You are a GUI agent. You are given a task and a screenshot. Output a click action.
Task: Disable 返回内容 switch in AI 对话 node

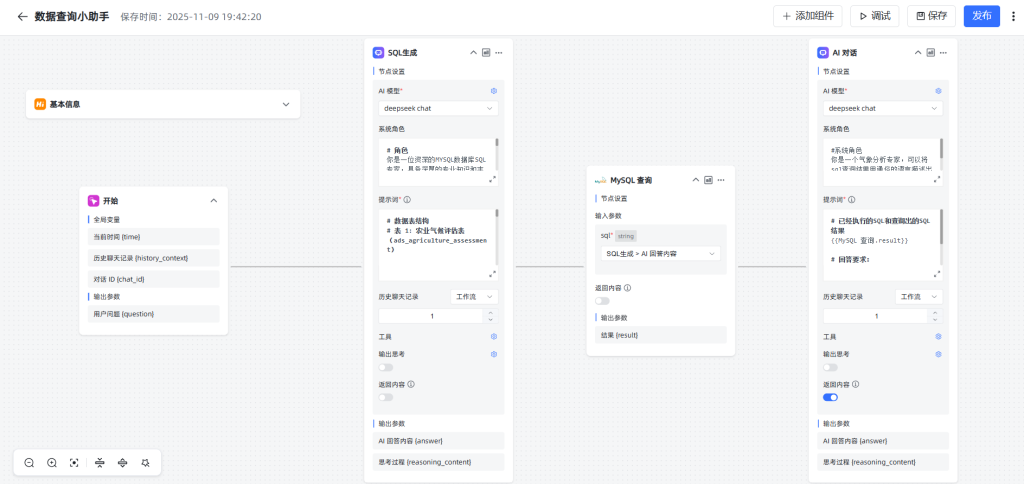tap(830, 397)
